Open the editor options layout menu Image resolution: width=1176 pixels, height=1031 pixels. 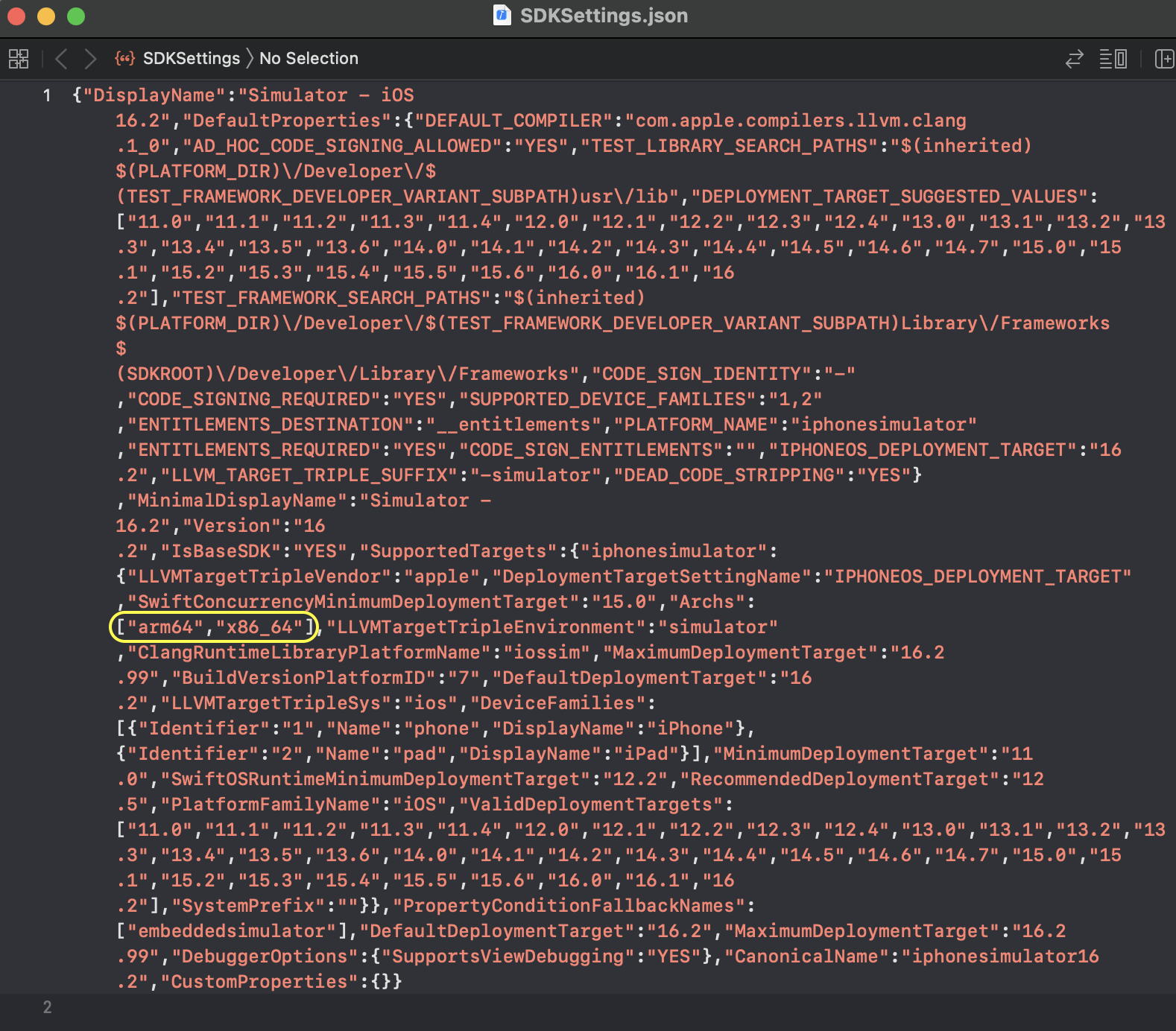(1113, 58)
